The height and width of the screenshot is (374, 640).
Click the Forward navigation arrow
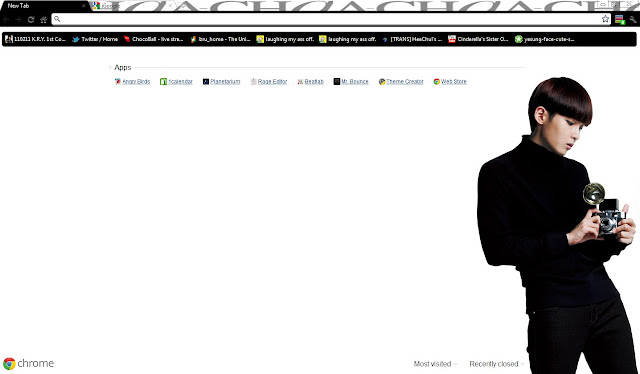point(18,20)
